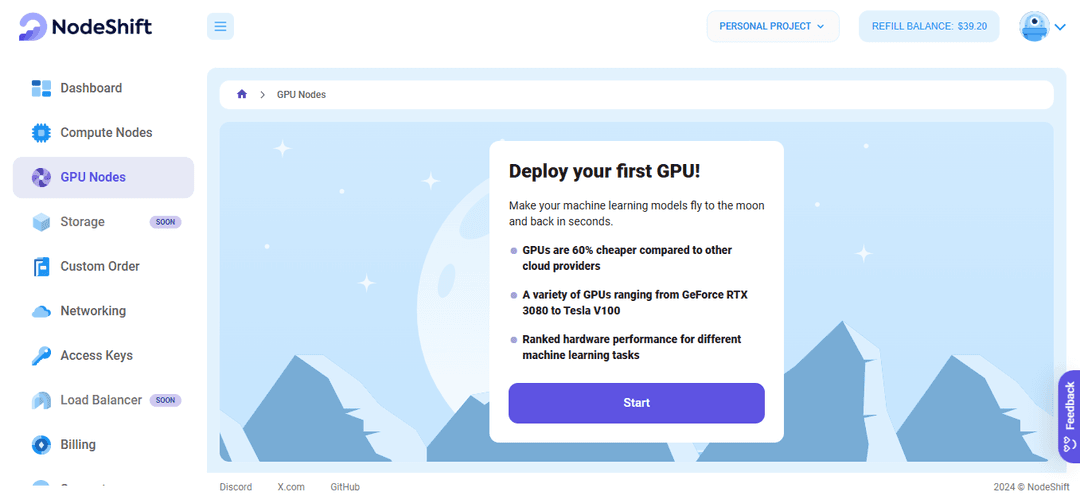Click the NodeShift logo

pos(85,27)
